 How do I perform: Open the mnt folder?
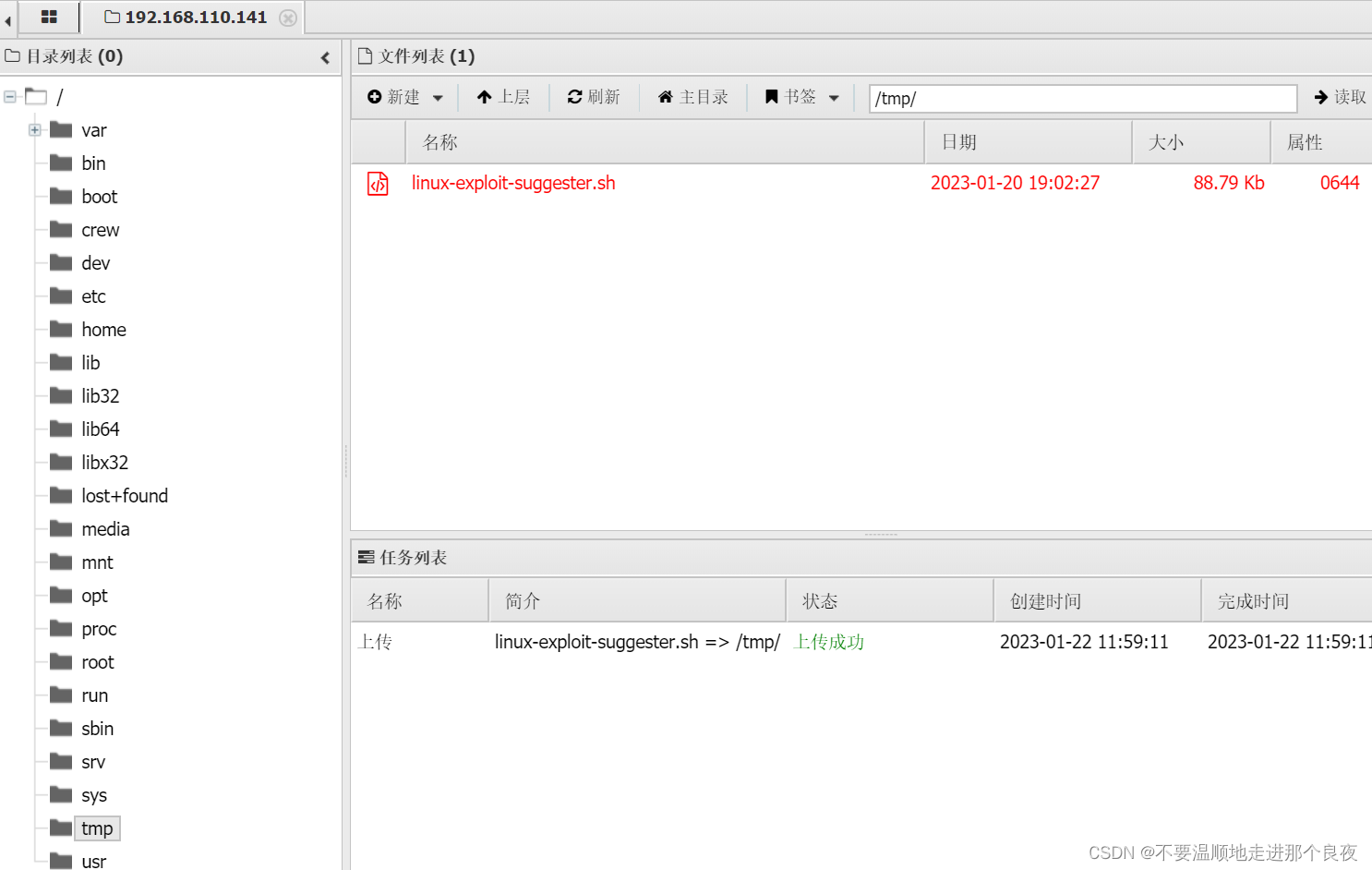[x=97, y=562]
